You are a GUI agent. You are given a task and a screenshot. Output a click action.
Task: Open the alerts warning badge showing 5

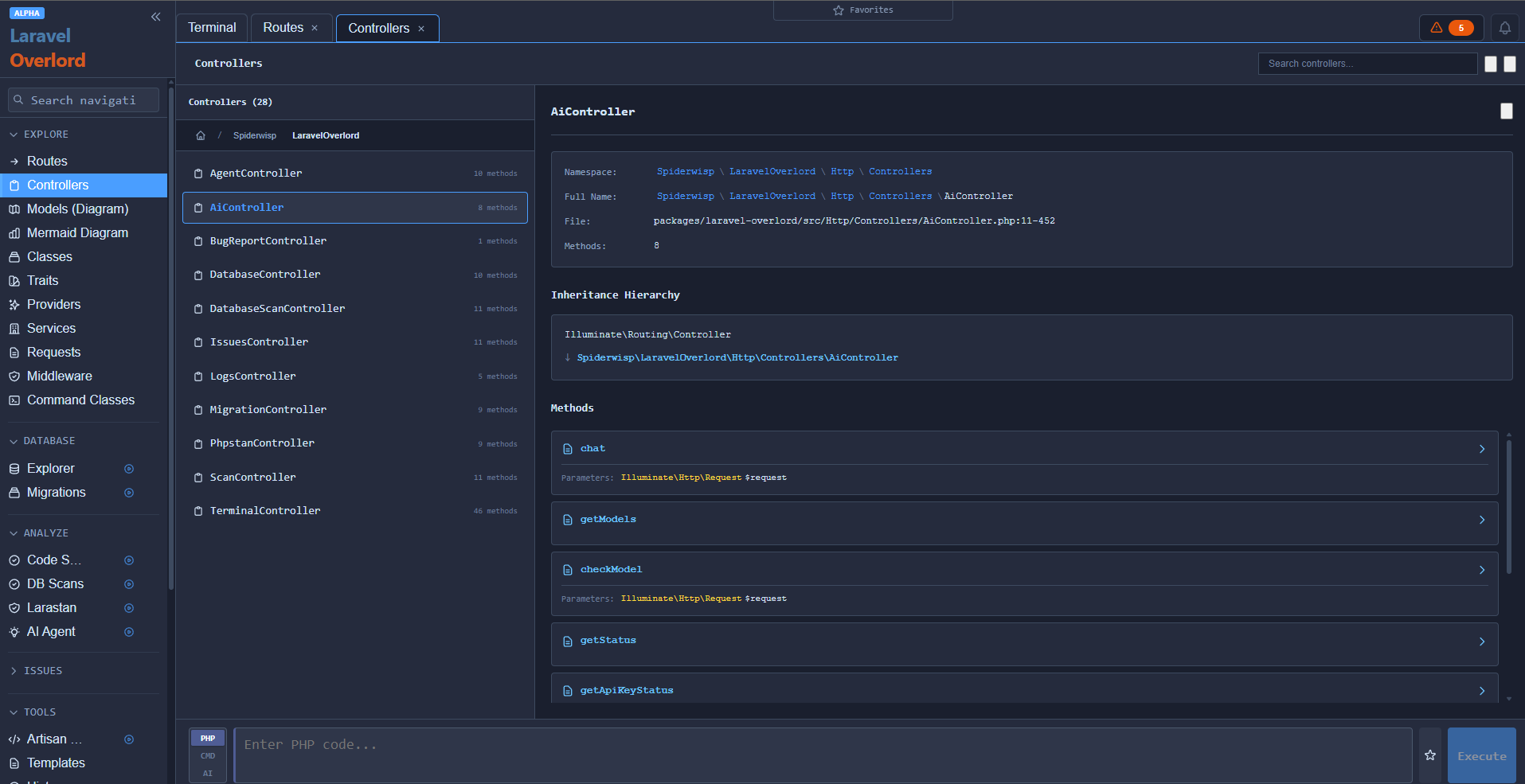pyautogui.click(x=1451, y=28)
